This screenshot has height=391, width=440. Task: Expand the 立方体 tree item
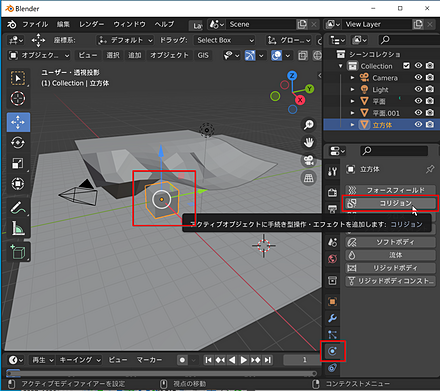[x=352, y=125]
